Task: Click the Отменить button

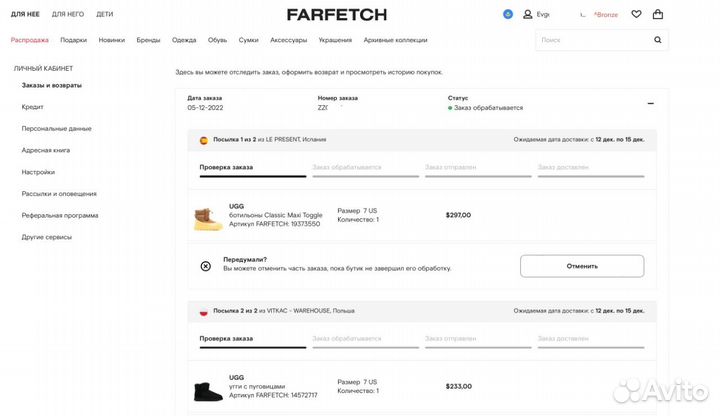Action: [x=582, y=266]
